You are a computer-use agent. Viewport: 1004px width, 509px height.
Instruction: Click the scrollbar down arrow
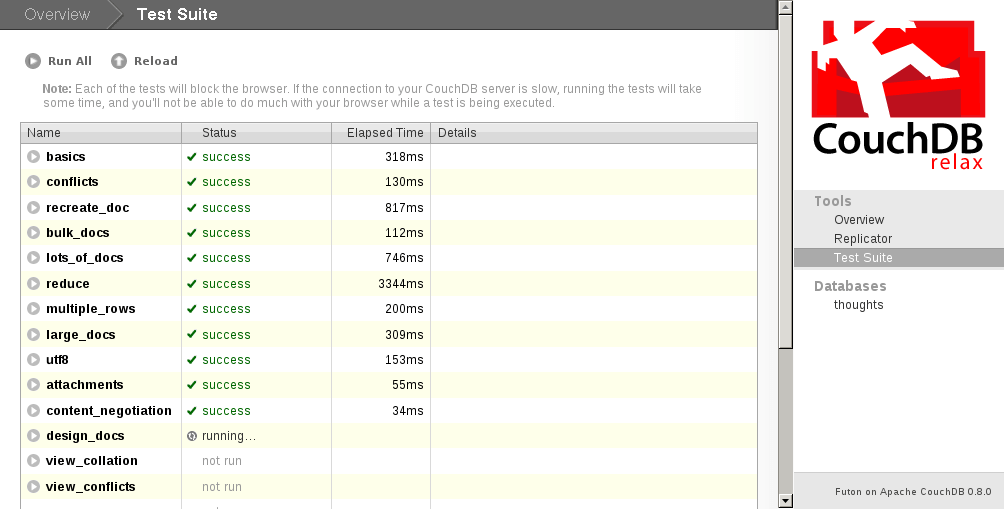click(x=786, y=501)
